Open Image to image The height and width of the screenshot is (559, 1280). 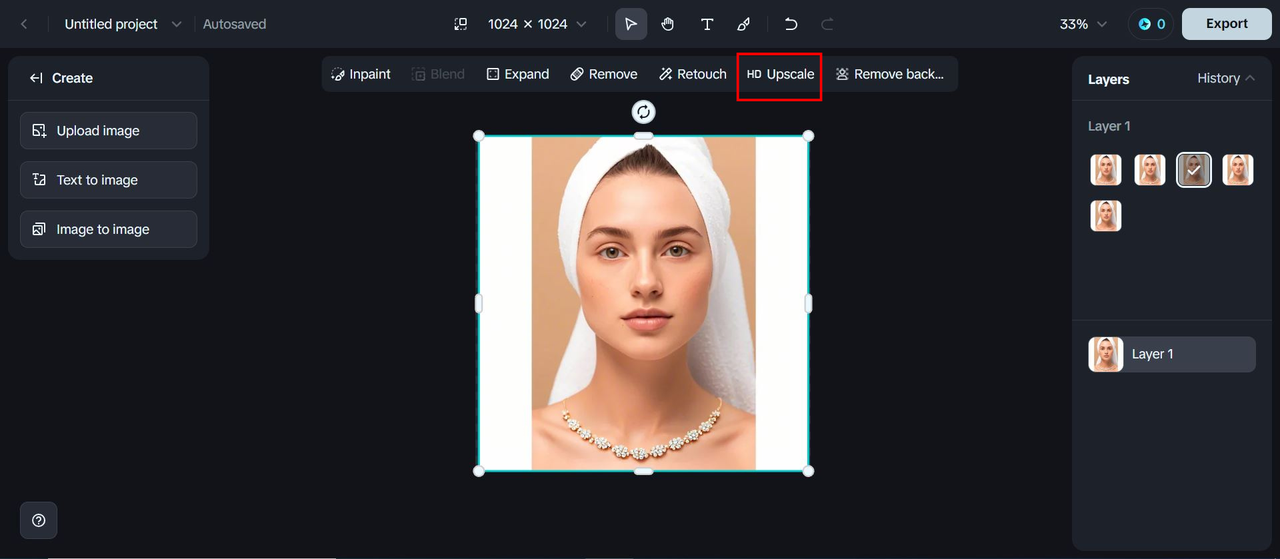click(x=108, y=229)
